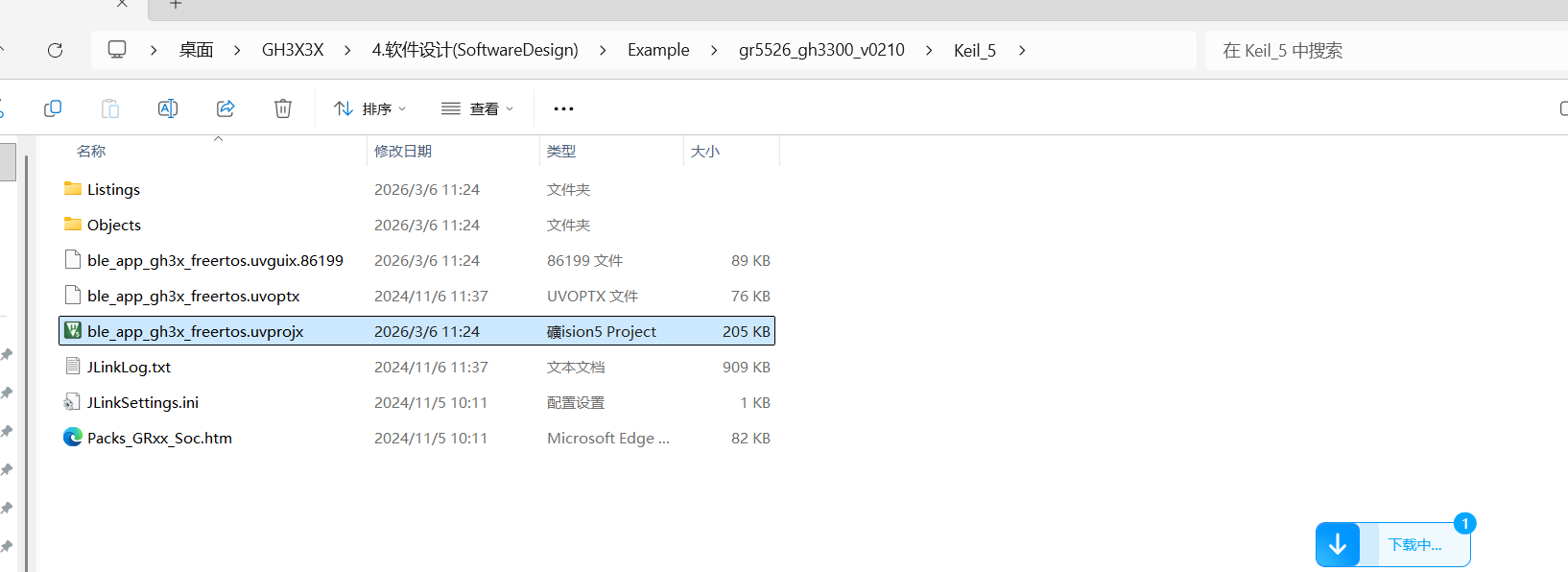The image size is (1568, 572).
Task: Click the Refresh button in the address bar
Action: coord(55,50)
